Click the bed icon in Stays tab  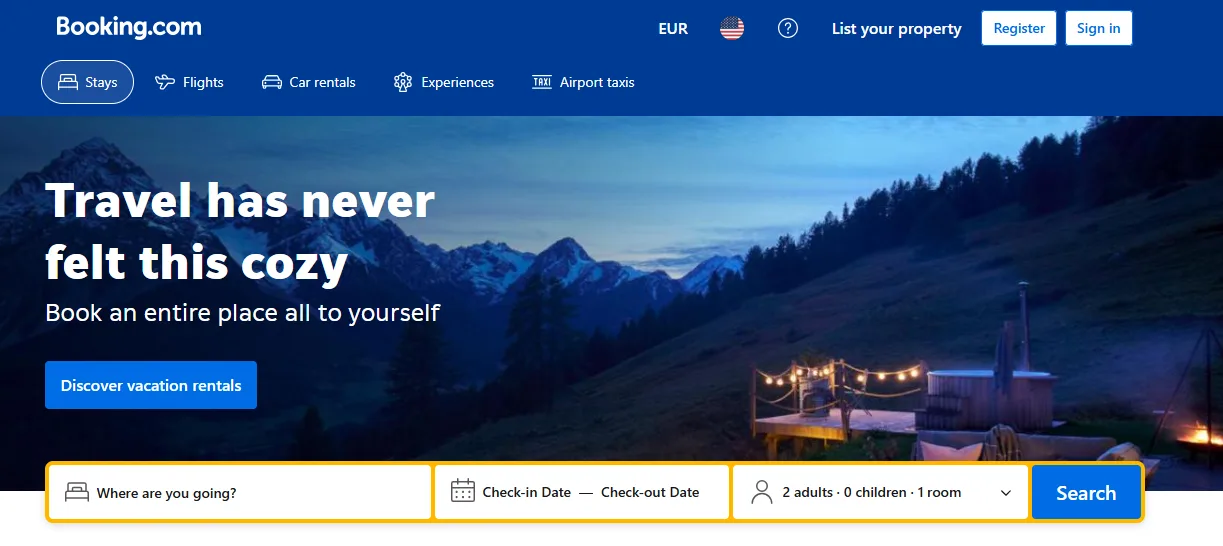point(68,82)
